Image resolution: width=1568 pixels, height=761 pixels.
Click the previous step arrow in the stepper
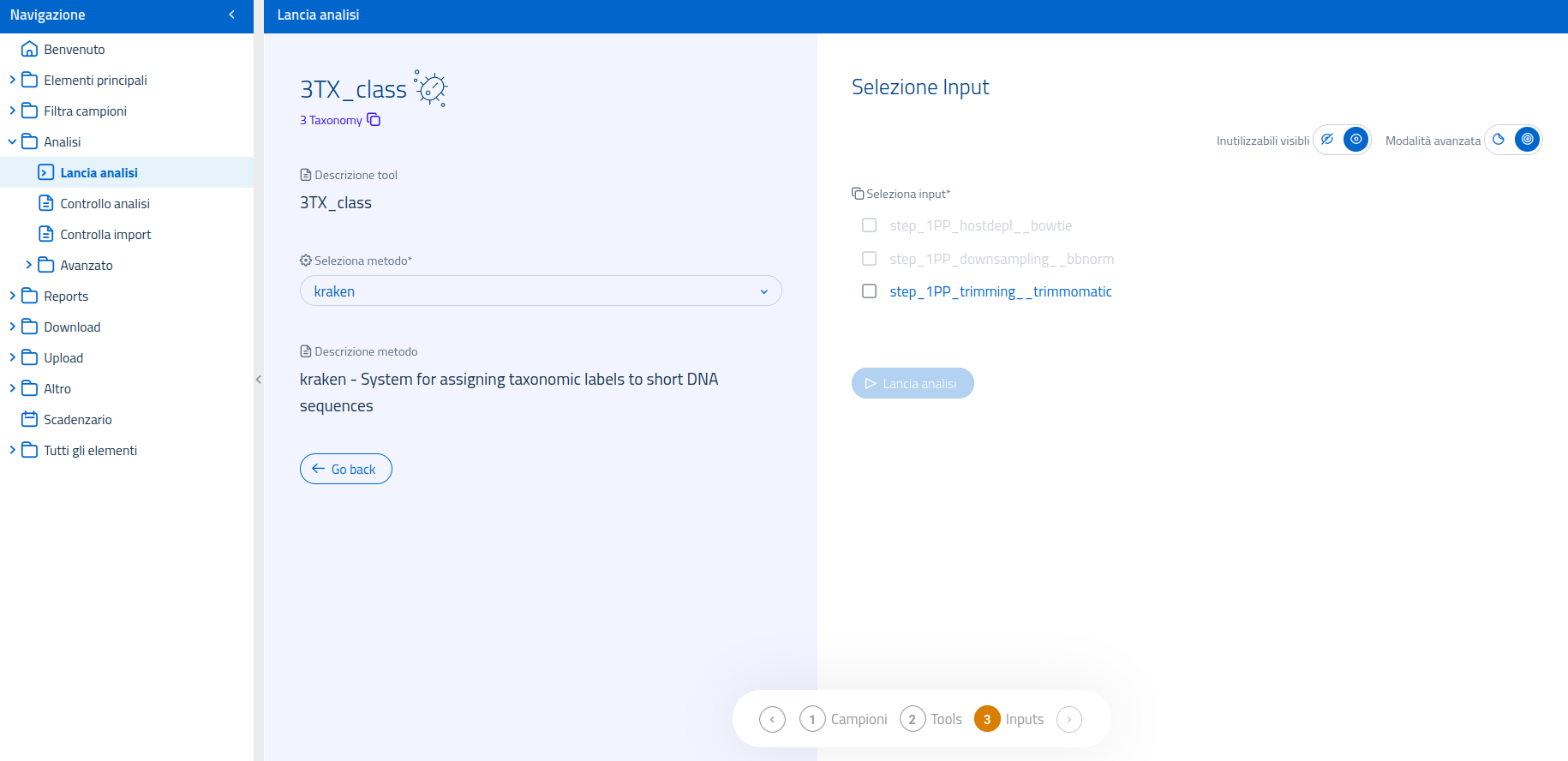pyautogui.click(x=772, y=719)
